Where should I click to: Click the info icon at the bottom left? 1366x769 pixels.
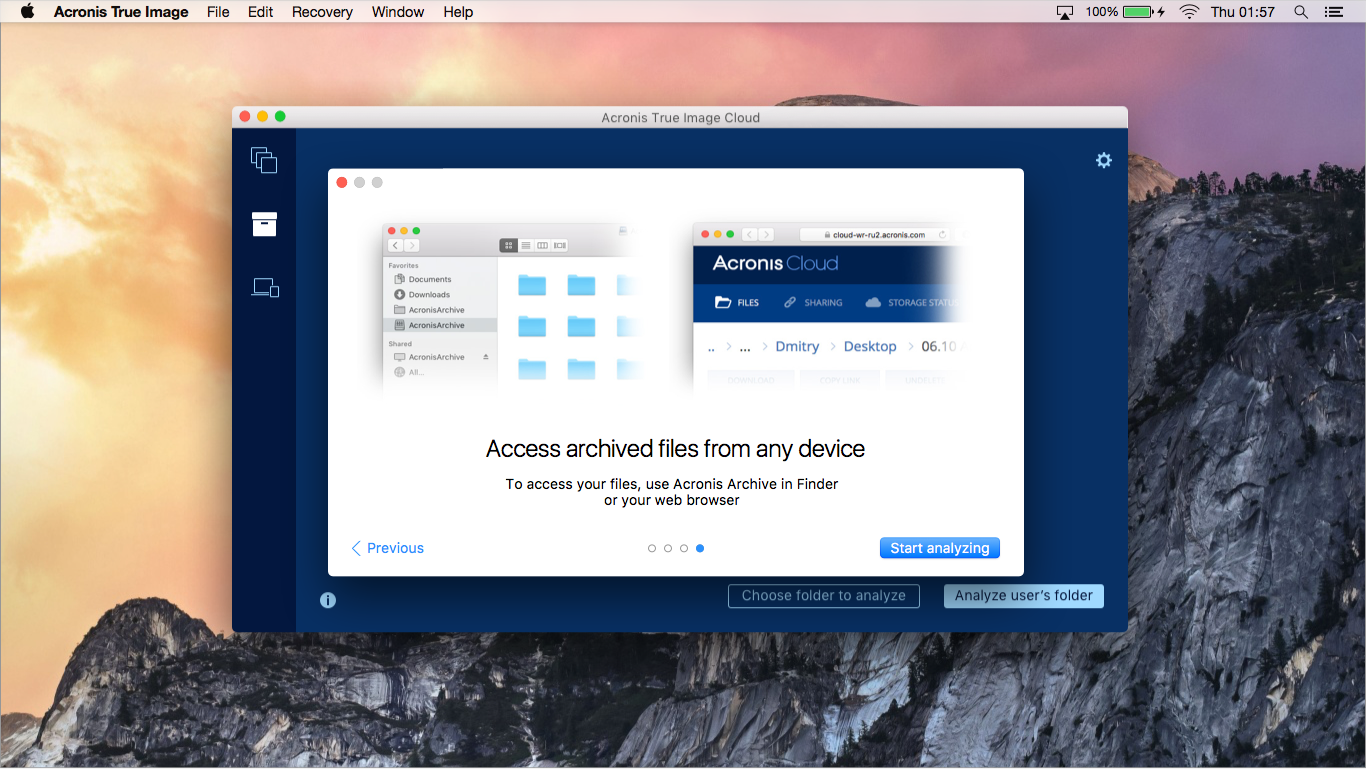(x=328, y=600)
